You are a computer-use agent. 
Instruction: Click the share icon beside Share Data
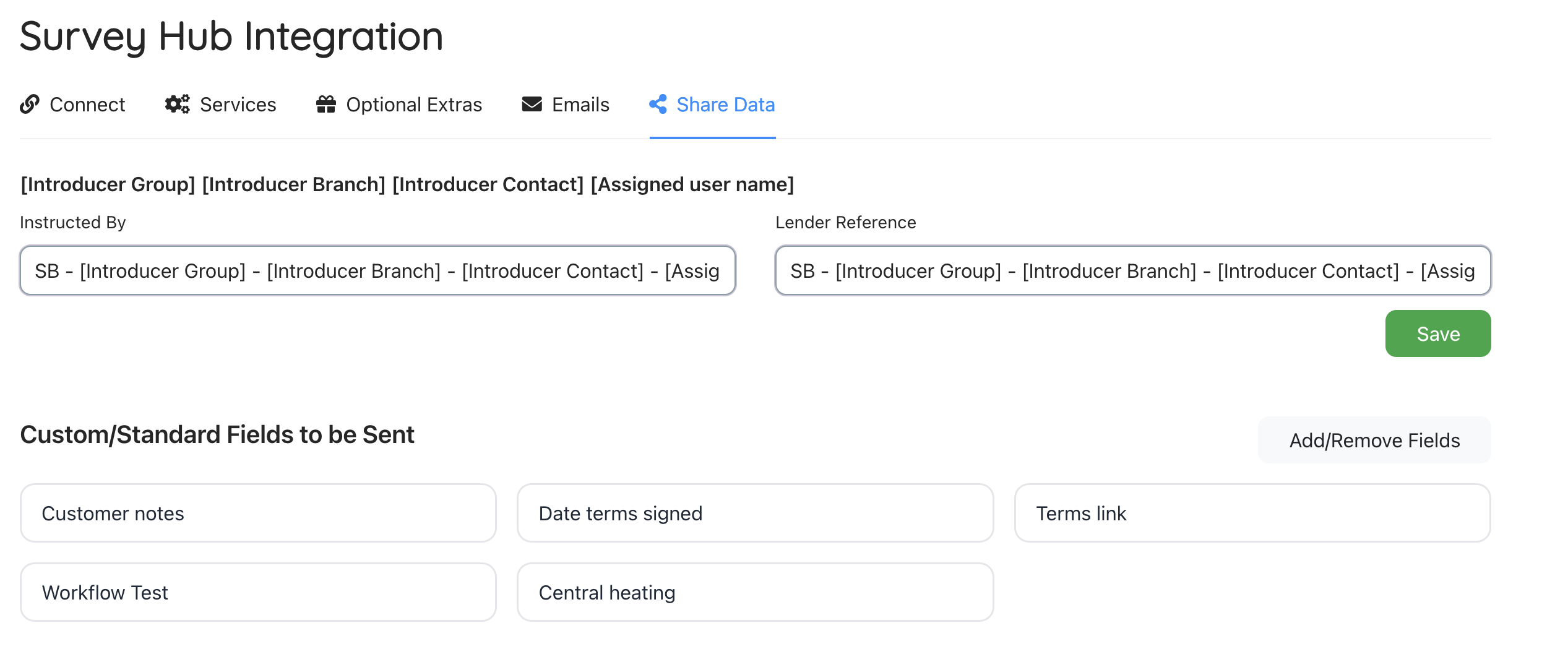point(658,105)
